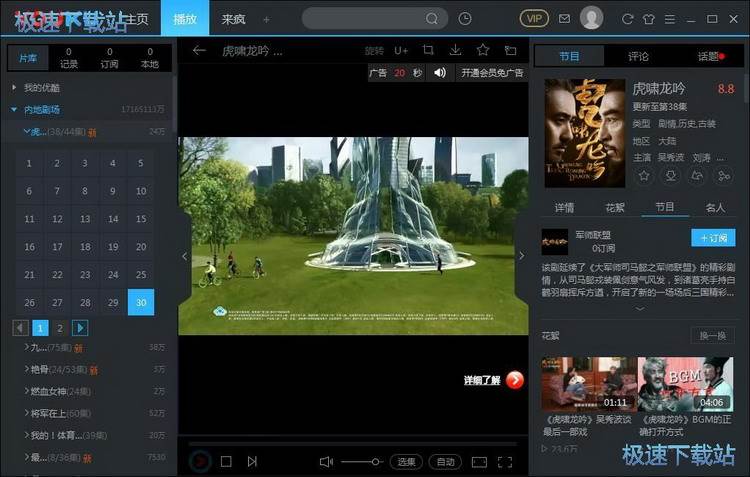The height and width of the screenshot is (477, 750).
Task: Switch to the 来疯 tab
Action: pos(233,19)
